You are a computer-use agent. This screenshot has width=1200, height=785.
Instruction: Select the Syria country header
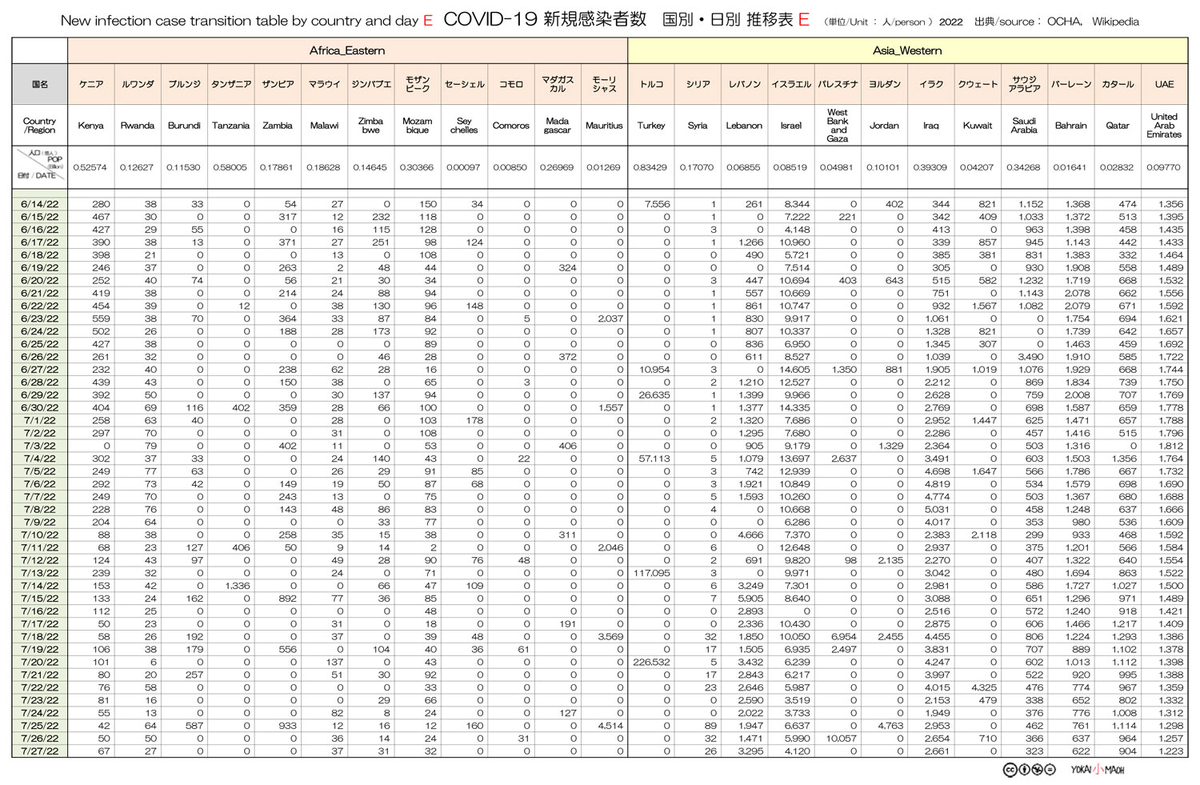coord(697,126)
